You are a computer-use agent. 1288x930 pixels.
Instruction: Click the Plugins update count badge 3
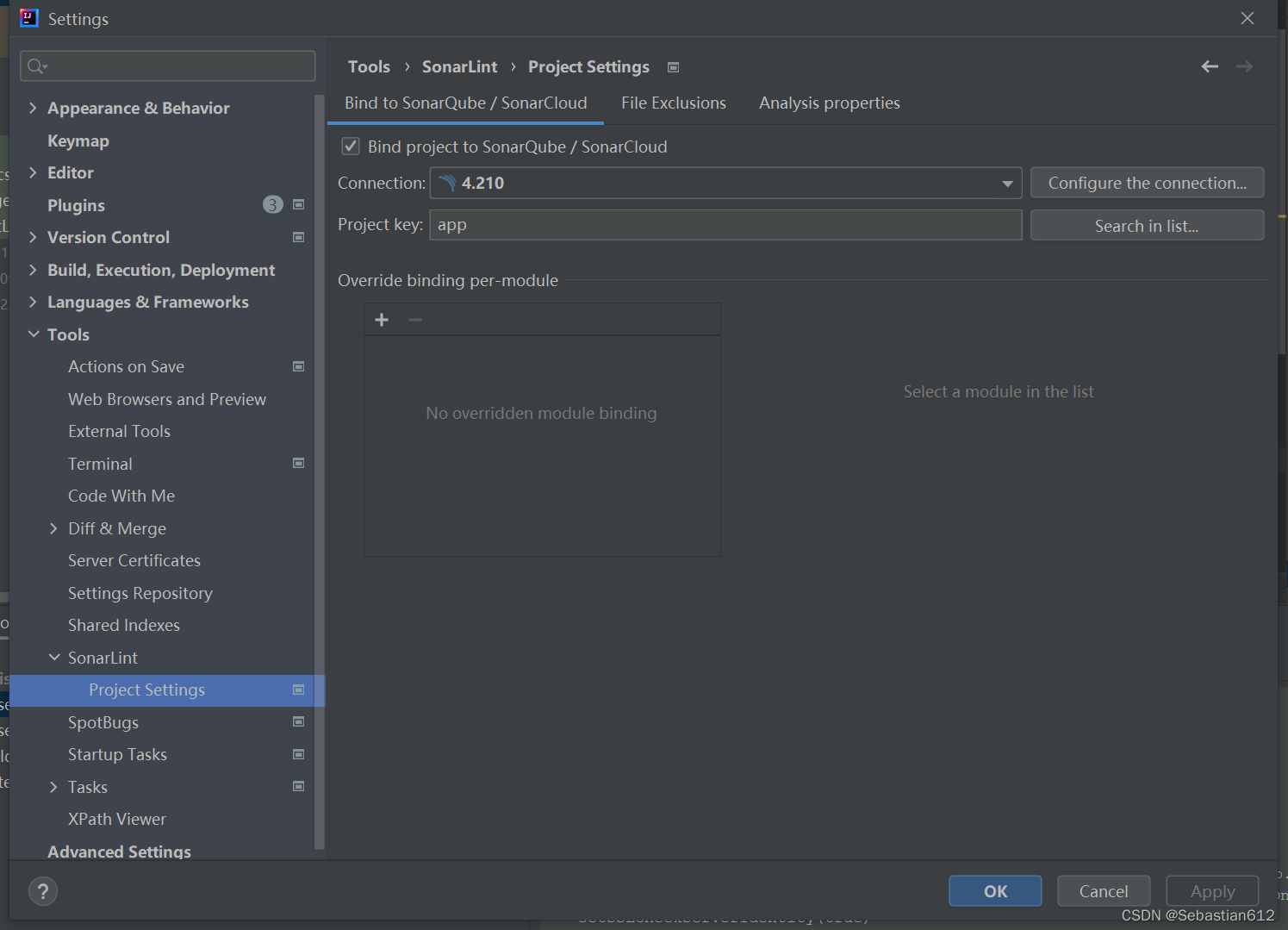272,204
